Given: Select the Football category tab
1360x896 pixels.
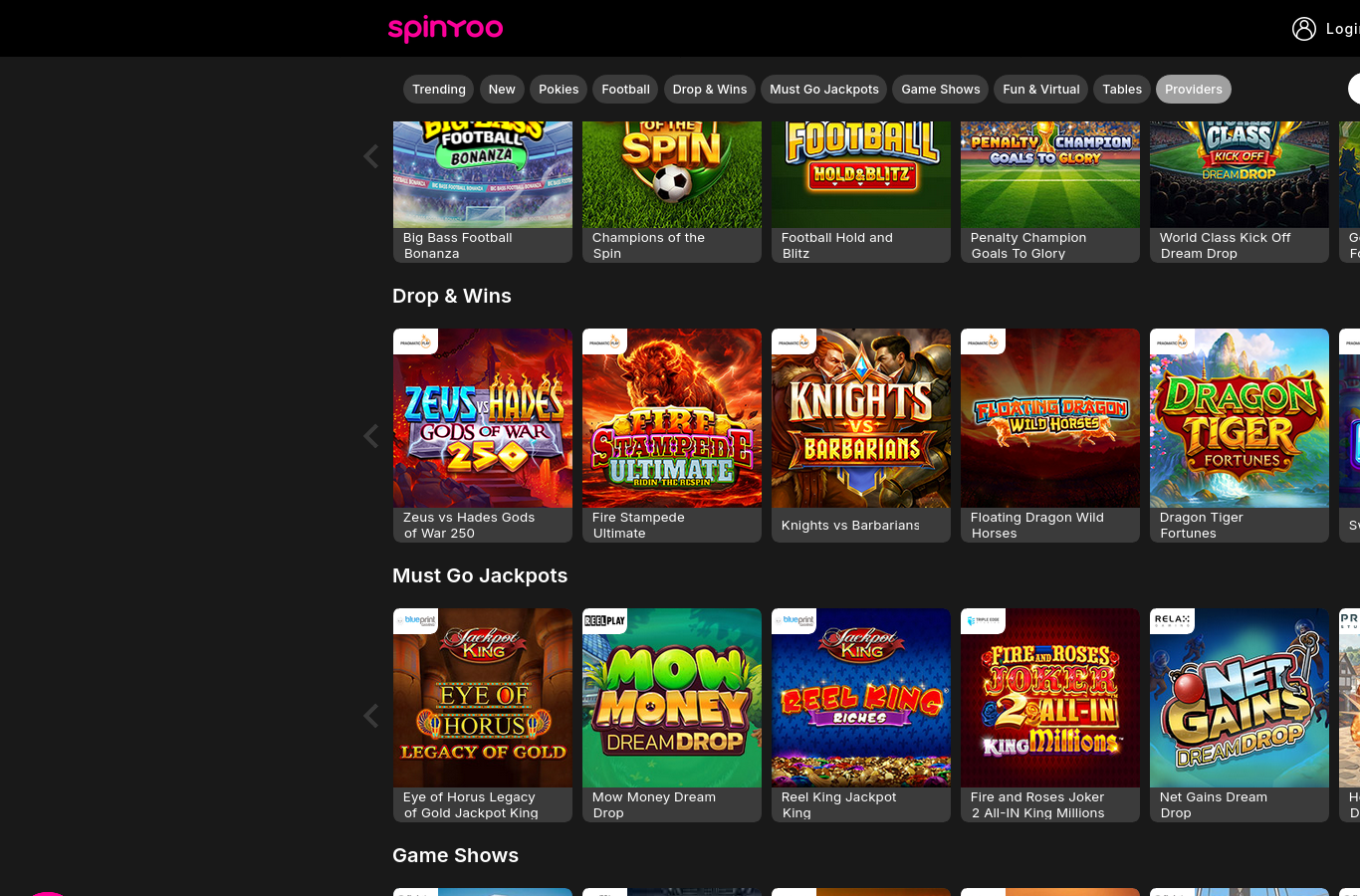Looking at the screenshot, I should coord(625,90).
